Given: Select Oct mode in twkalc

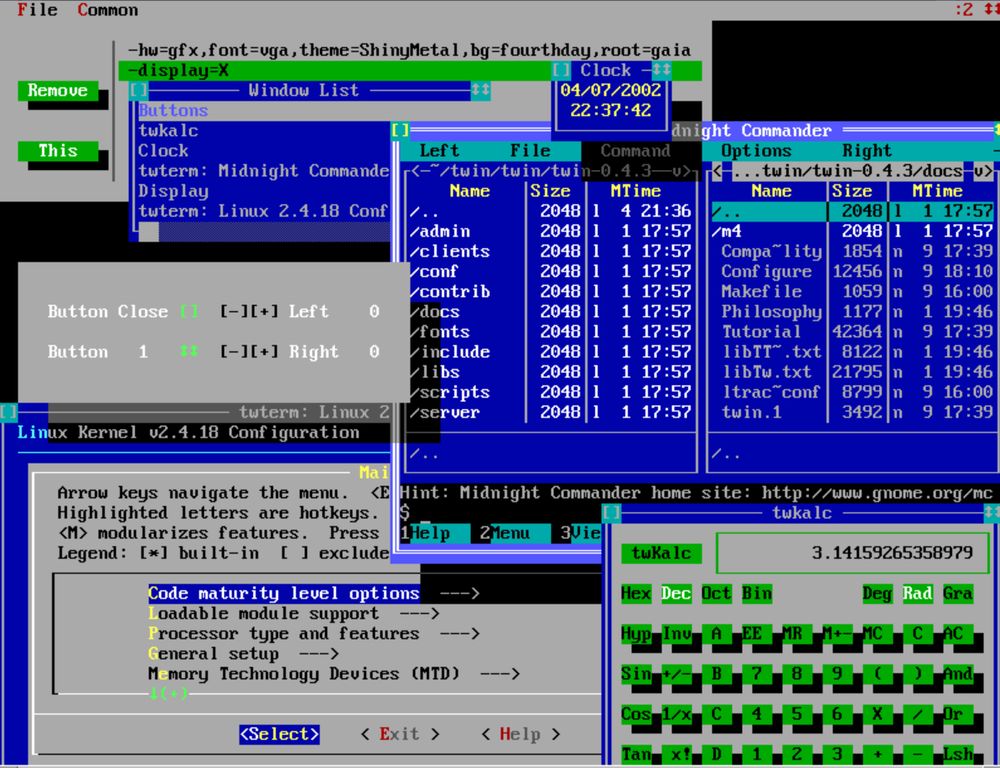Looking at the screenshot, I should point(716,594).
